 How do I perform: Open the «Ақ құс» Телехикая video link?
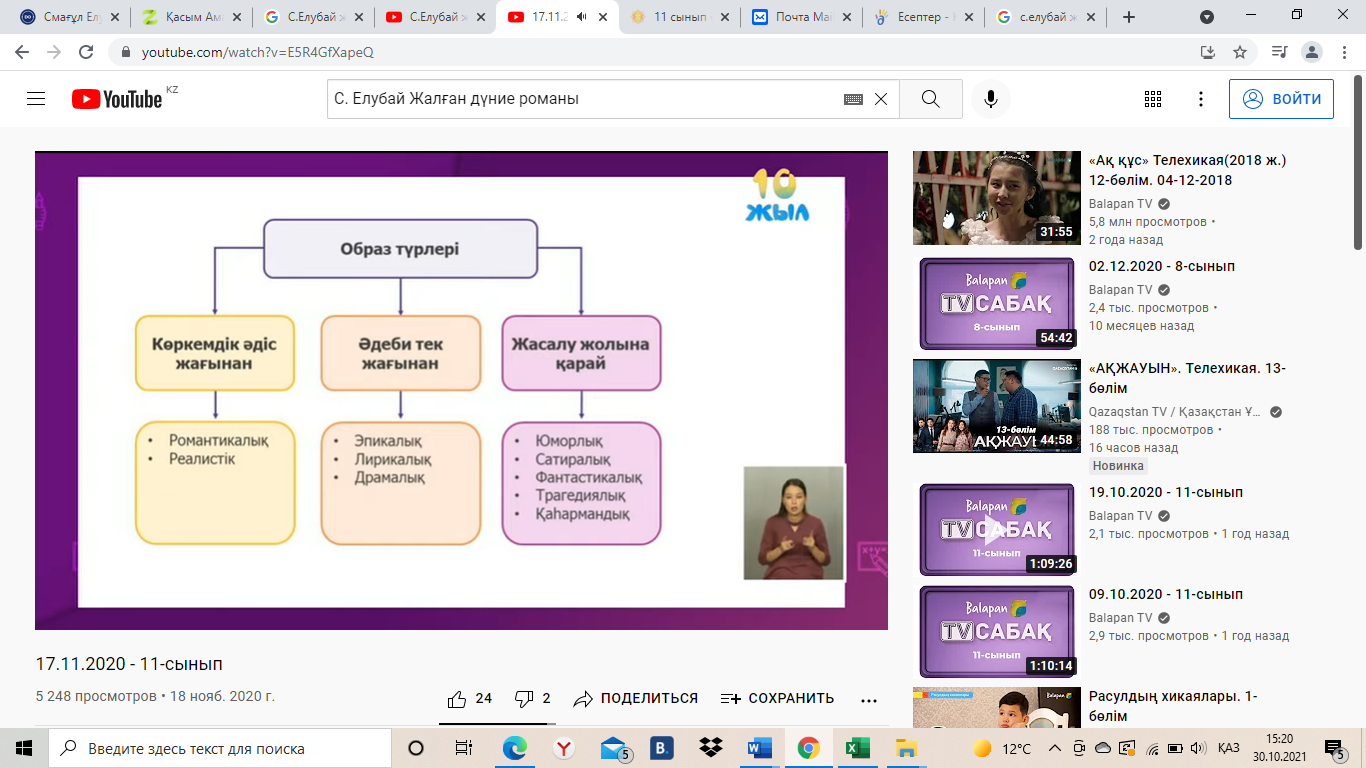click(1187, 170)
